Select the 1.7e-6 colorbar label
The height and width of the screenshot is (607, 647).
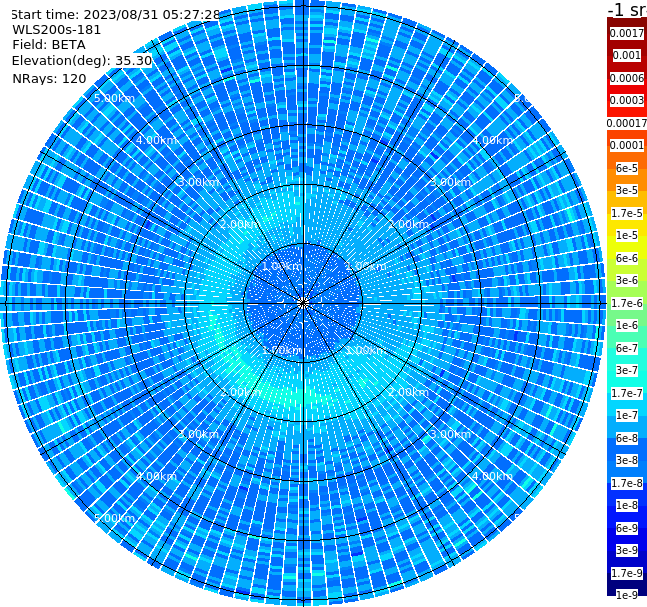pyautogui.click(x=627, y=303)
